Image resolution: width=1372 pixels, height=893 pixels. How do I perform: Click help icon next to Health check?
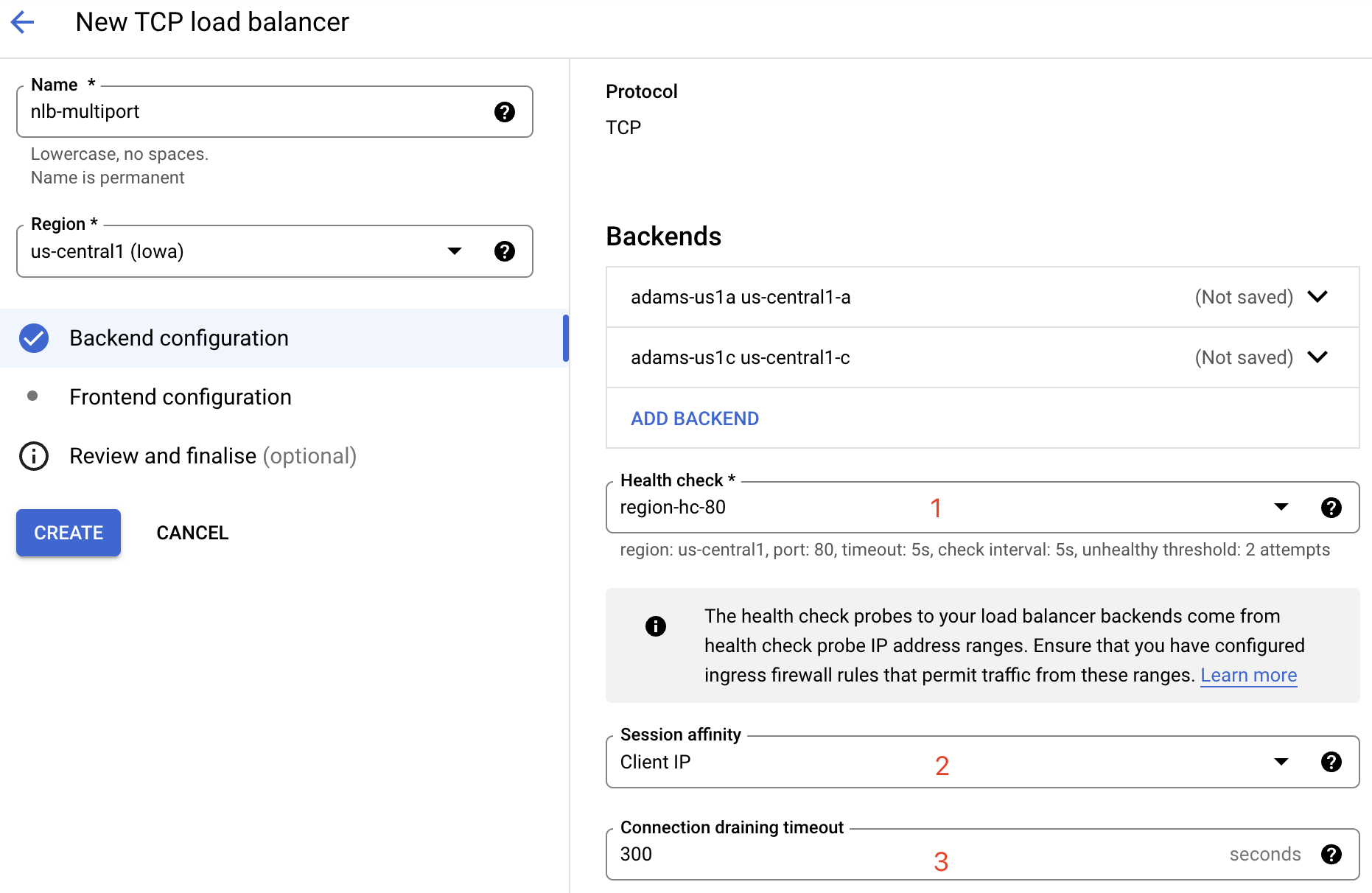[x=1331, y=508]
